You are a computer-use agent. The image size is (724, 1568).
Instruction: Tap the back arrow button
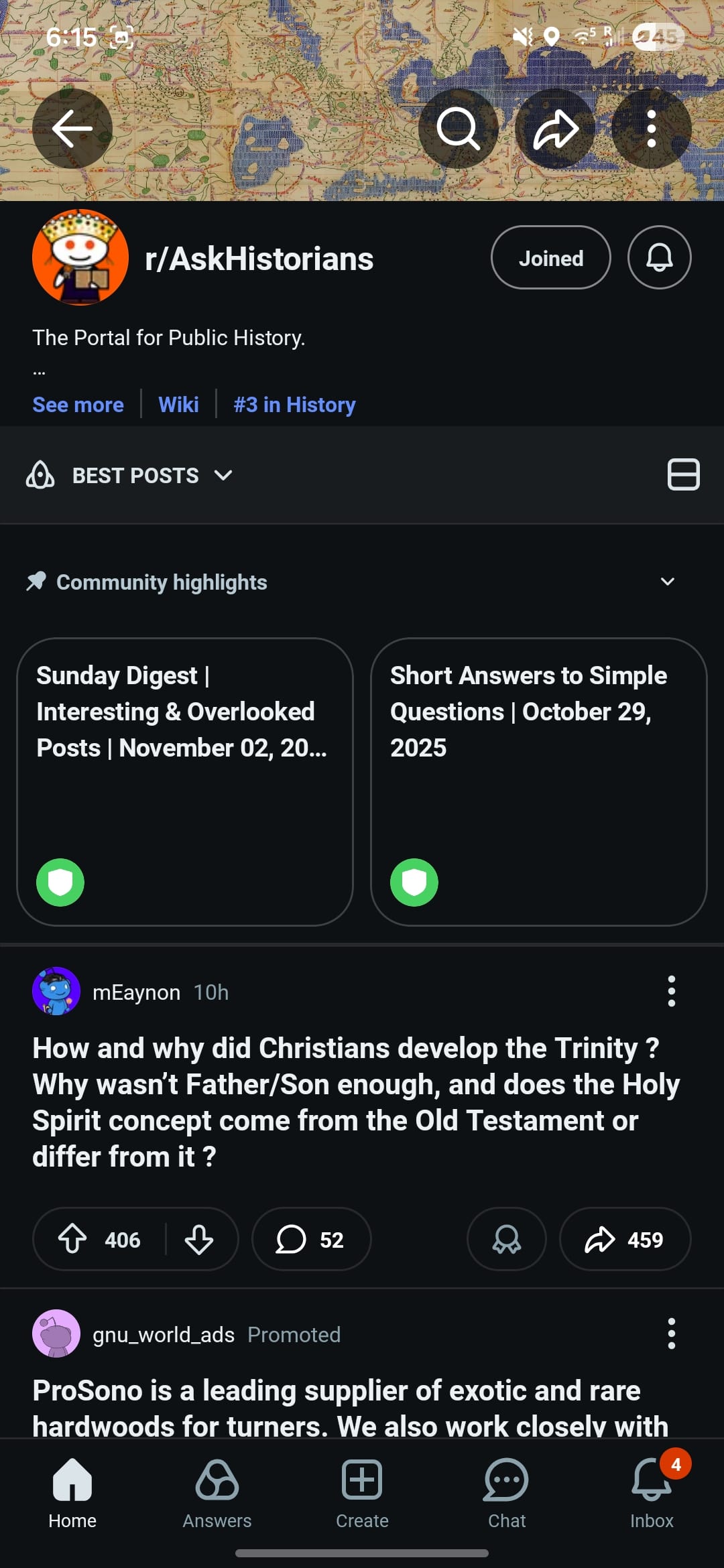[x=72, y=128]
